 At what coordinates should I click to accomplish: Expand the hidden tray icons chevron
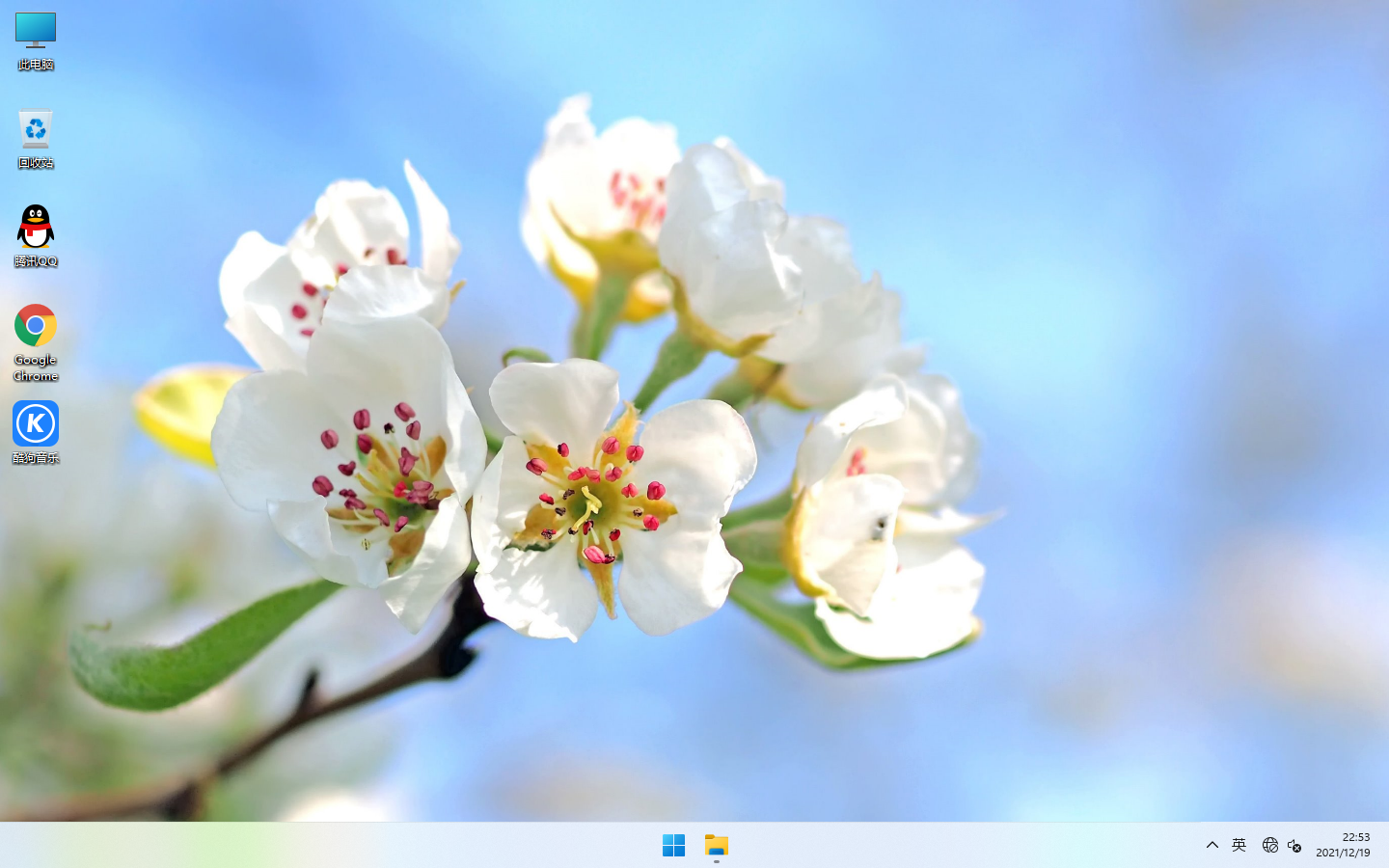(x=1212, y=846)
